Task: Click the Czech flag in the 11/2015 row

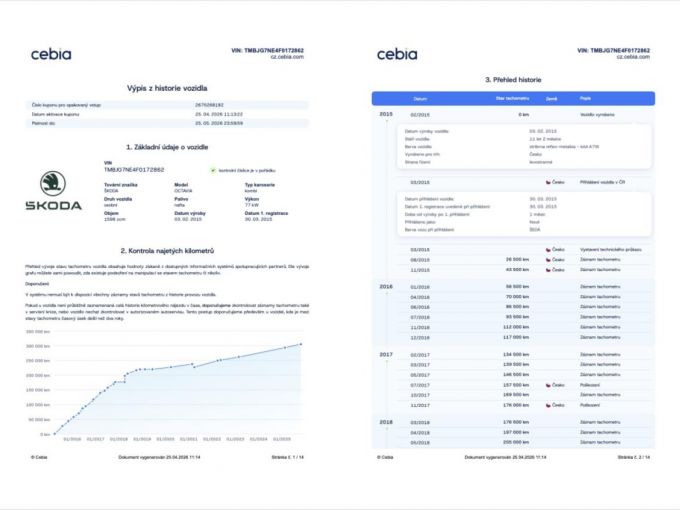Action: [x=548, y=270]
